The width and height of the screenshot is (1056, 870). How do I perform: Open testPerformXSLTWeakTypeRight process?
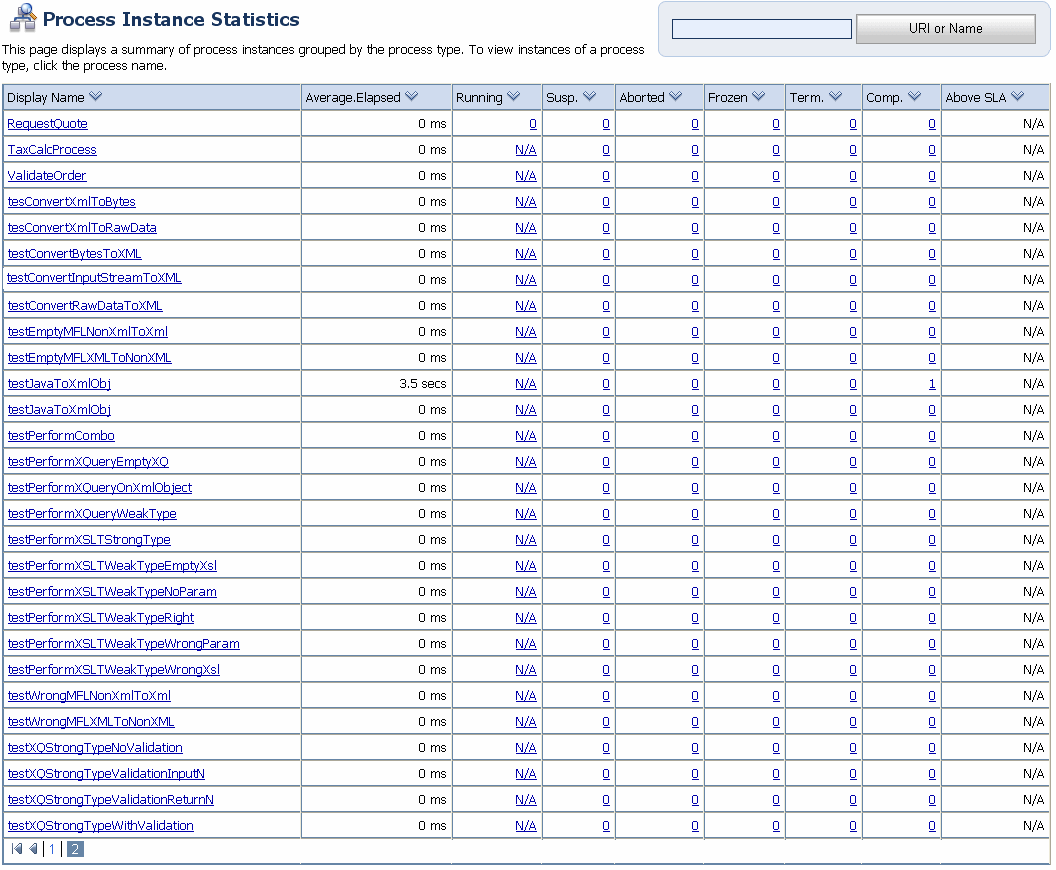[x=100, y=618]
